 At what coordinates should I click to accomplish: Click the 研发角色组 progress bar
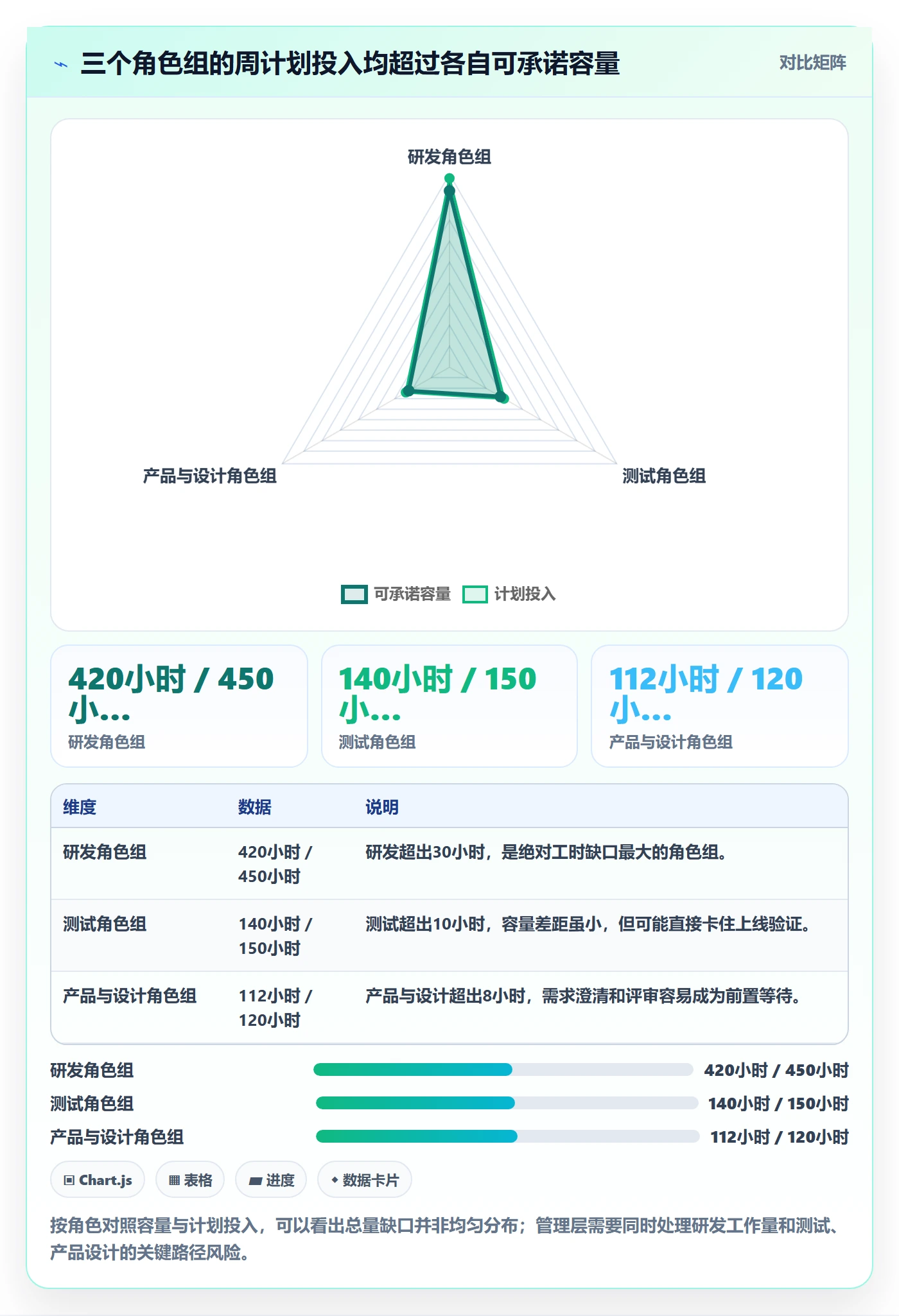[x=503, y=1069]
